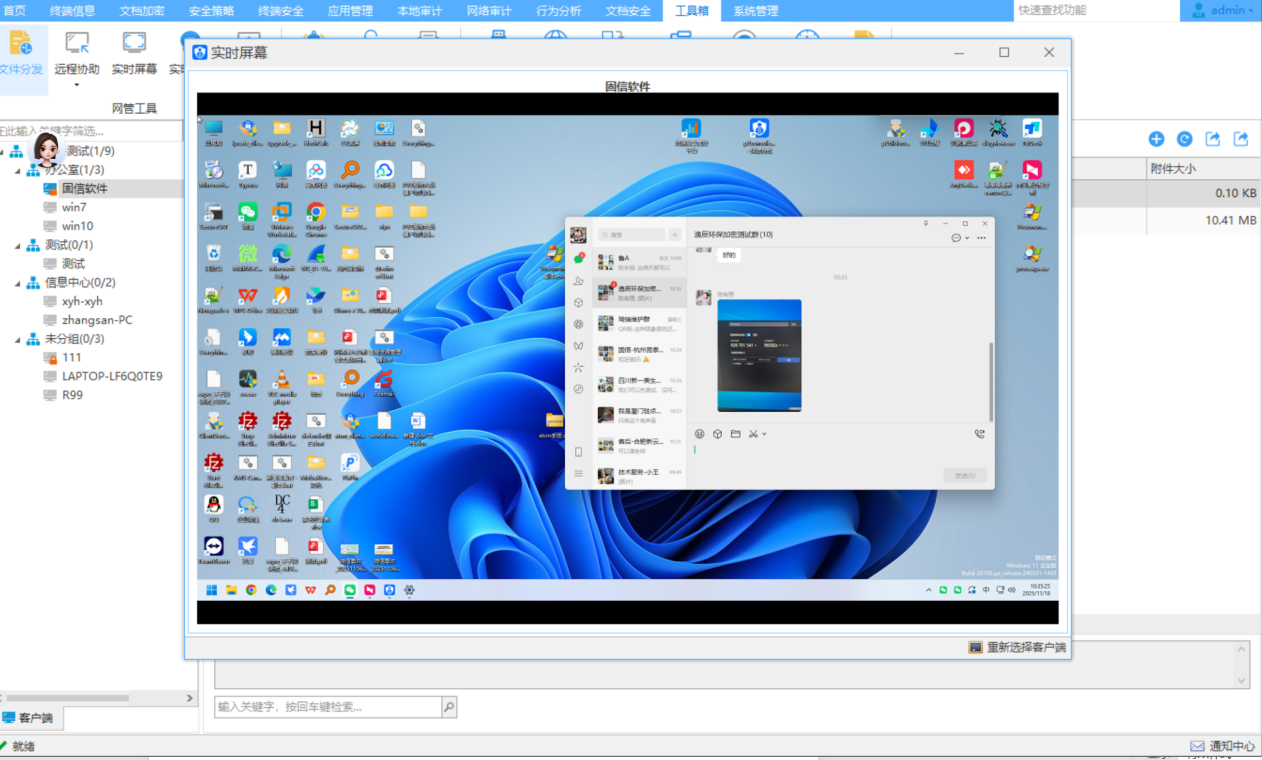Click the 通知中心 envelope icon
Screen dimensions: 1262x760
tap(1197, 746)
